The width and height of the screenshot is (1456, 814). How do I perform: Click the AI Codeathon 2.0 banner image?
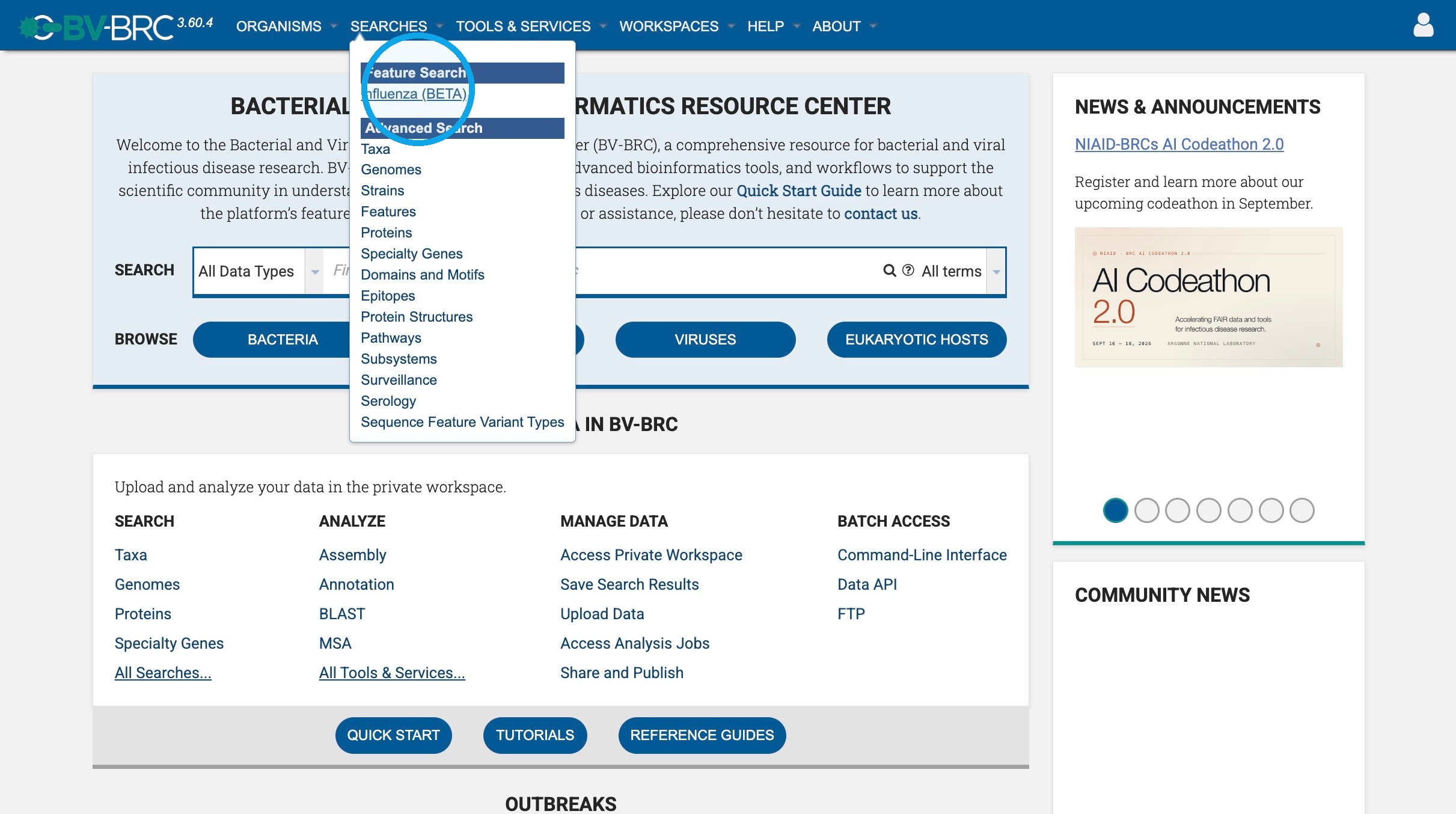tap(1208, 297)
